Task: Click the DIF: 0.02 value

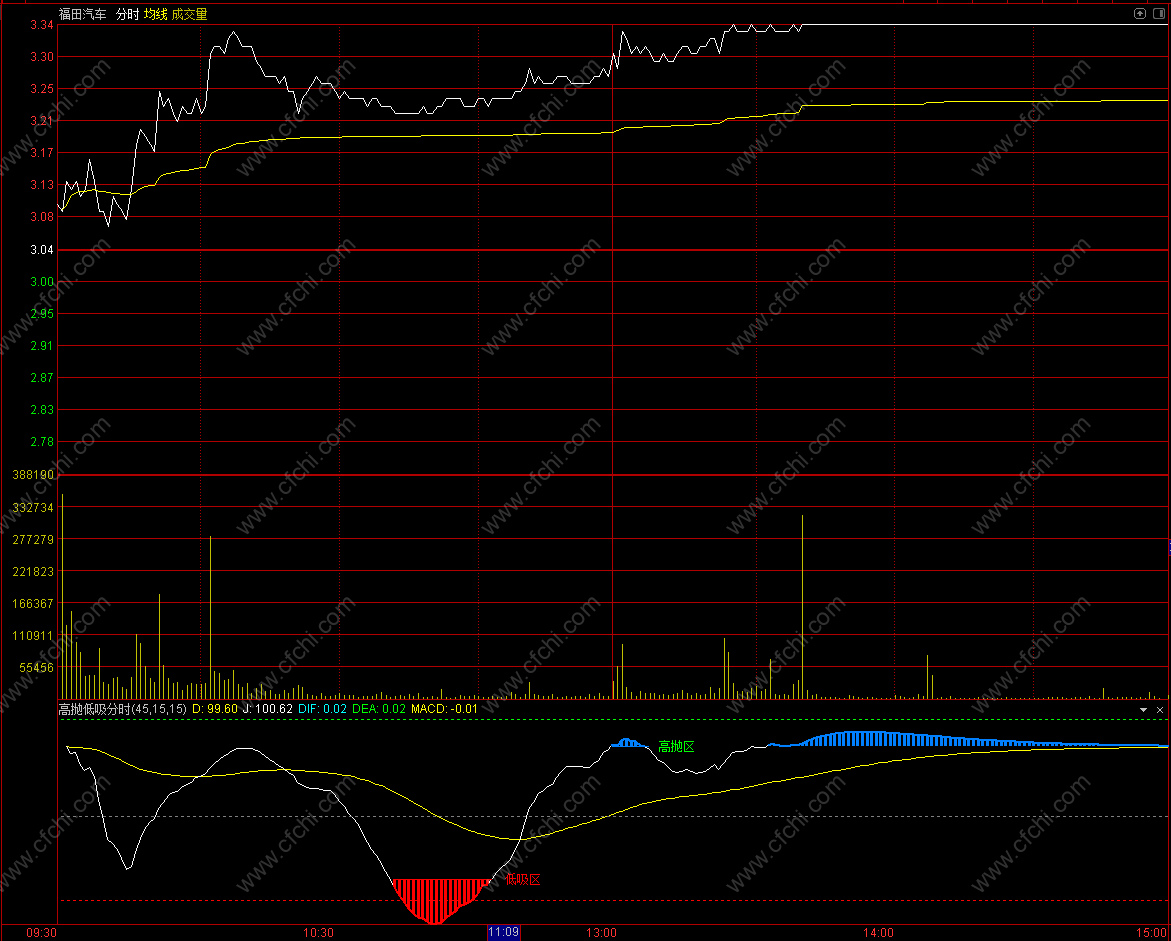Action: (323, 709)
